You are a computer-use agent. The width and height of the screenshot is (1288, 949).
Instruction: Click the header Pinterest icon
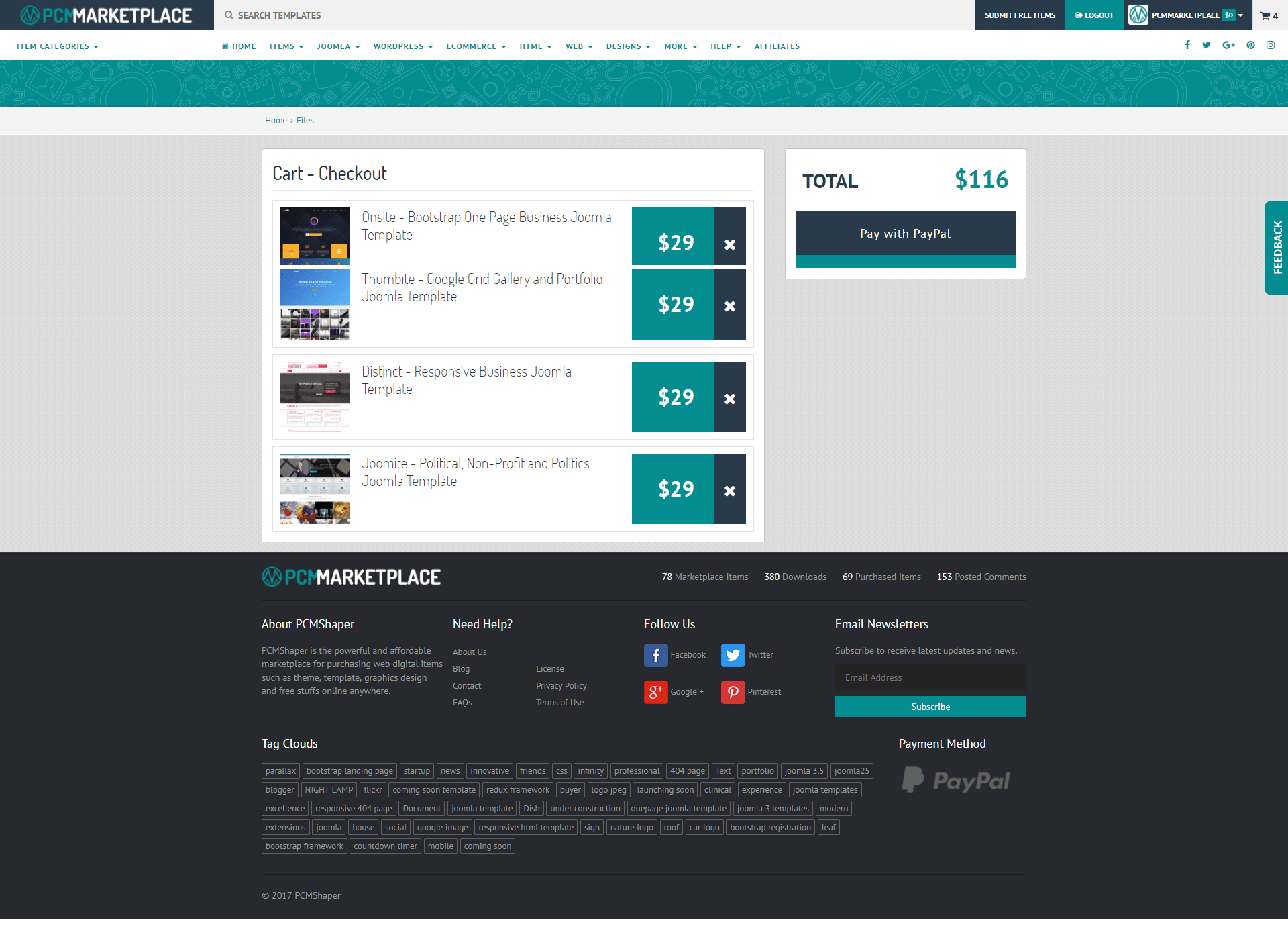(1250, 45)
